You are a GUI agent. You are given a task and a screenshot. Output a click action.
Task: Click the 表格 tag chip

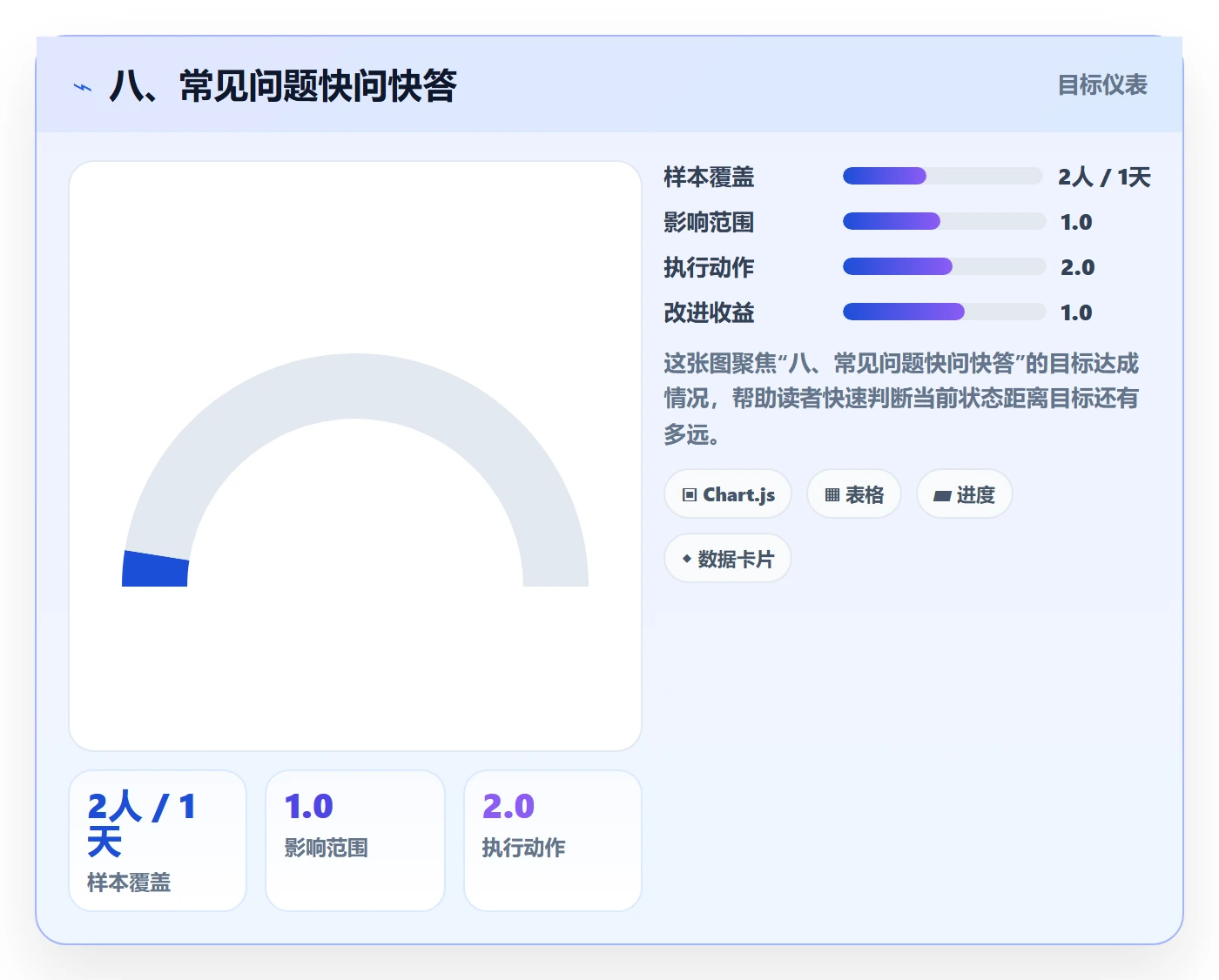tap(854, 494)
